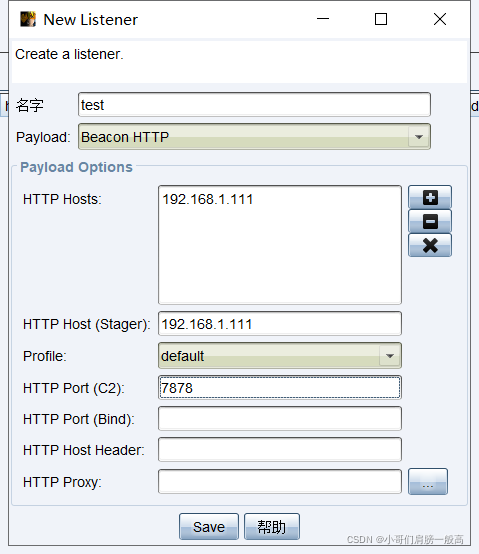This screenshot has height=554, width=479.
Task: Add a new HTTP host with plus icon
Action: click(x=430, y=197)
